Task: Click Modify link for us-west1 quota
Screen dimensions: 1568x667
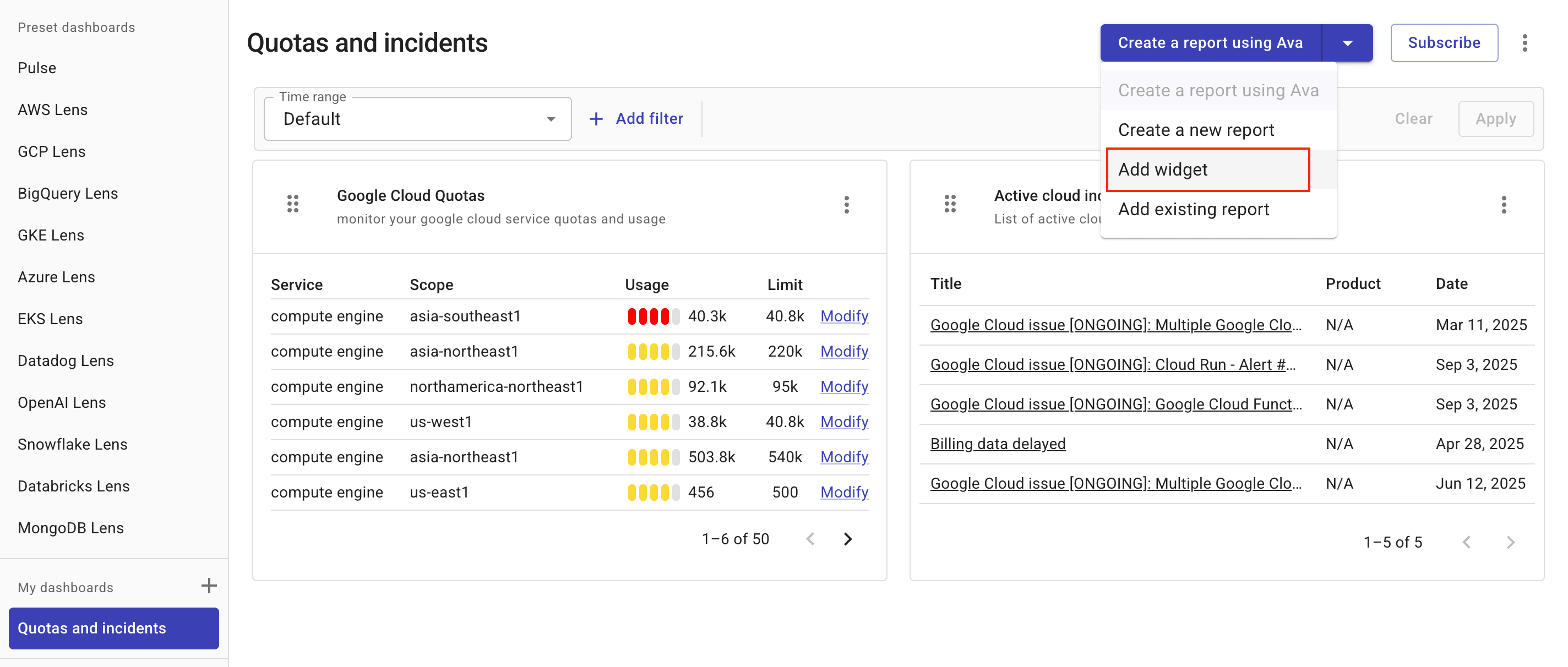Action: pyautogui.click(x=843, y=422)
